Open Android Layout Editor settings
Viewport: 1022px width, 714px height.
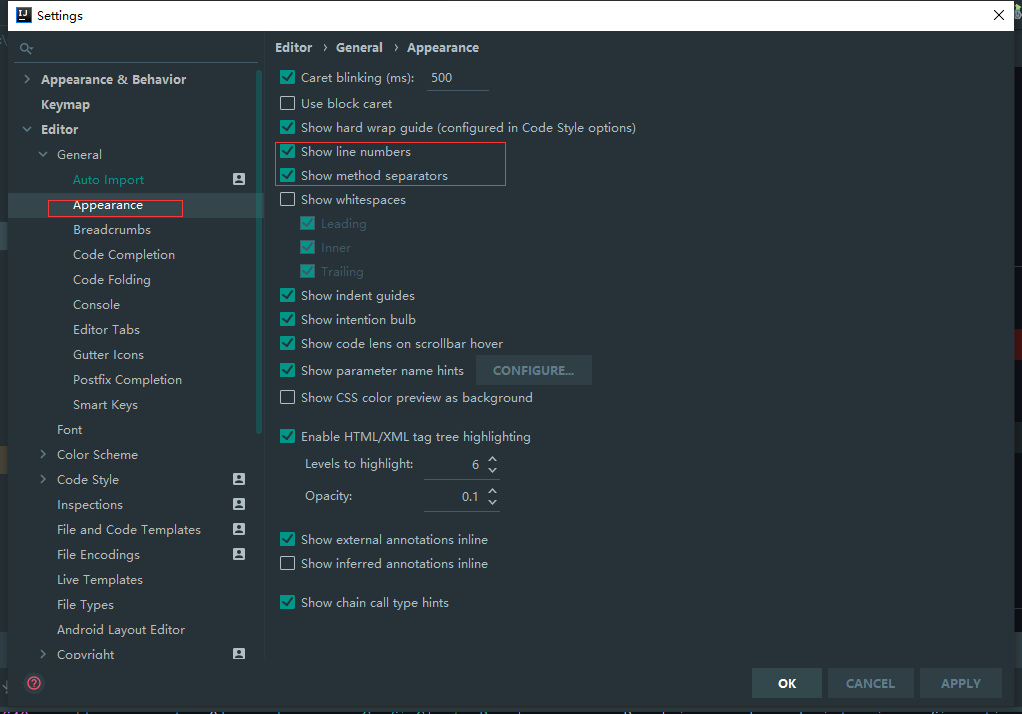[x=121, y=629]
